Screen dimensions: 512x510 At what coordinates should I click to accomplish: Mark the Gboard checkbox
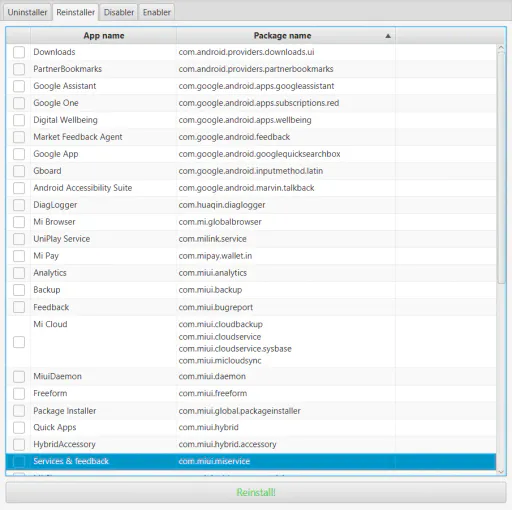tap(19, 171)
